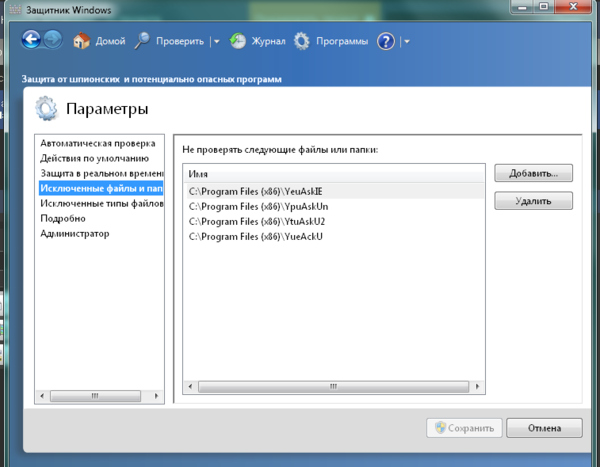Click right arrow of exclusions list scrollbar
The image size is (600, 467).
[477, 387]
